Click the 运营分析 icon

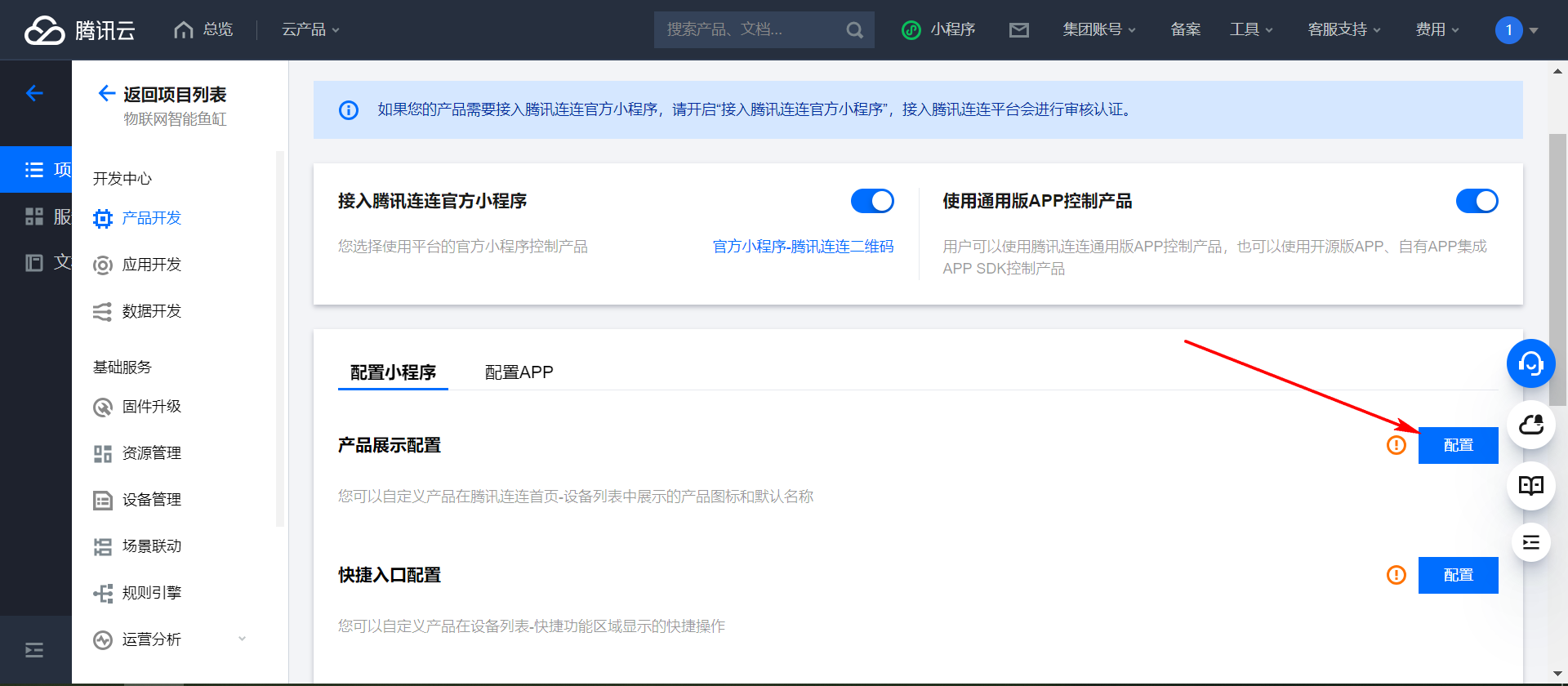(x=103, y=639)
